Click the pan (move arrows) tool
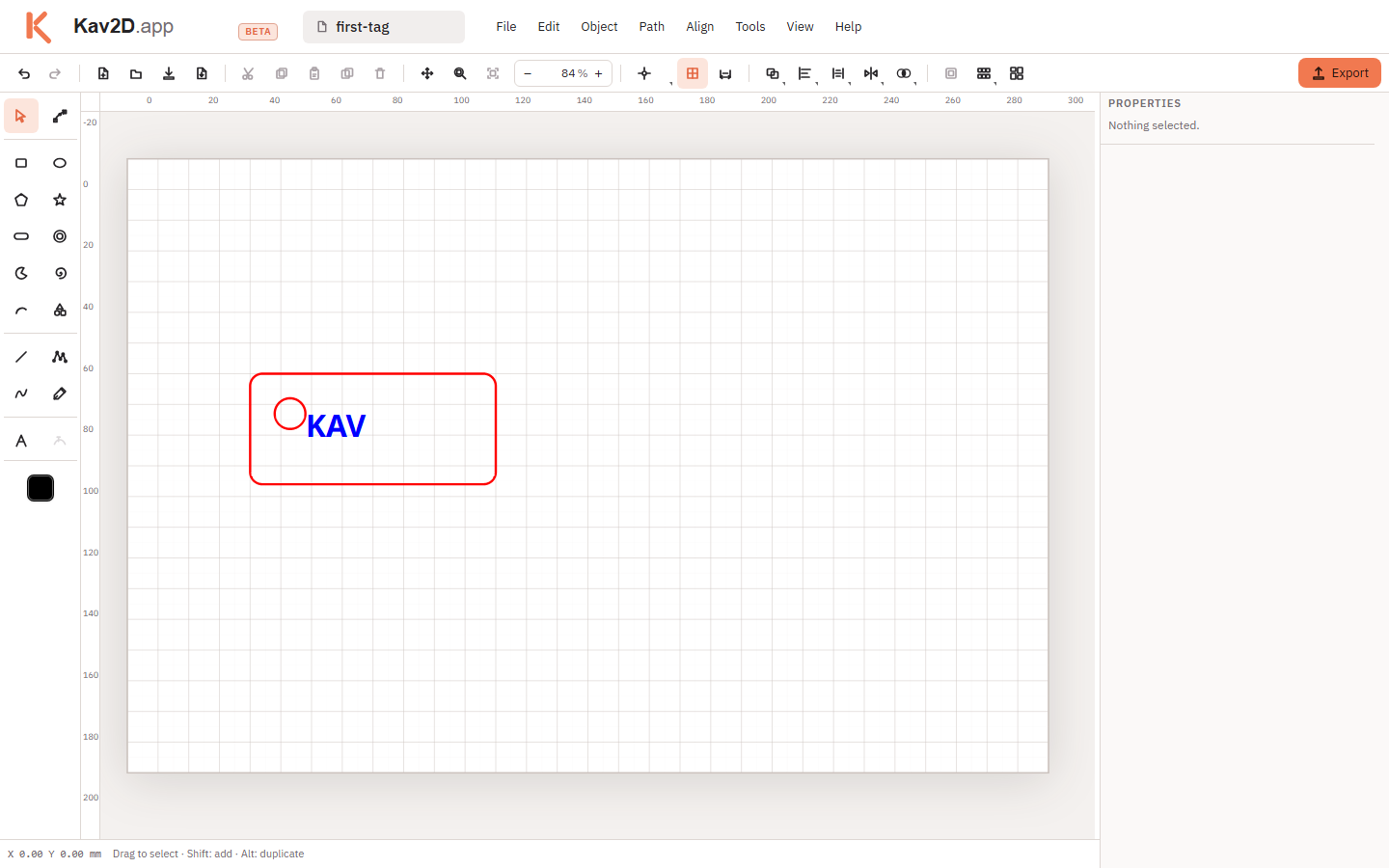 coord(427,73)
